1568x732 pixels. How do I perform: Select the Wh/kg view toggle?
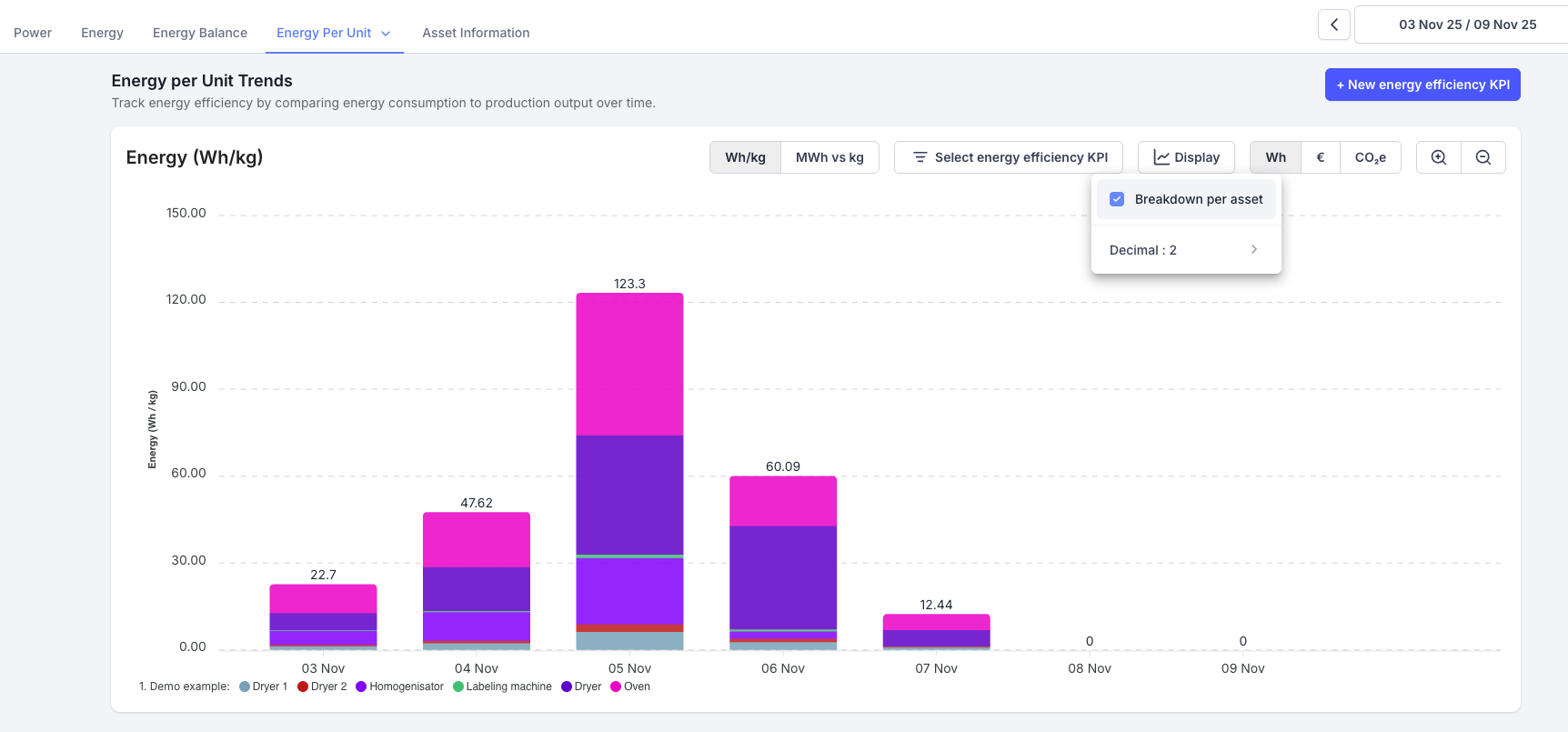coord(745,157)
